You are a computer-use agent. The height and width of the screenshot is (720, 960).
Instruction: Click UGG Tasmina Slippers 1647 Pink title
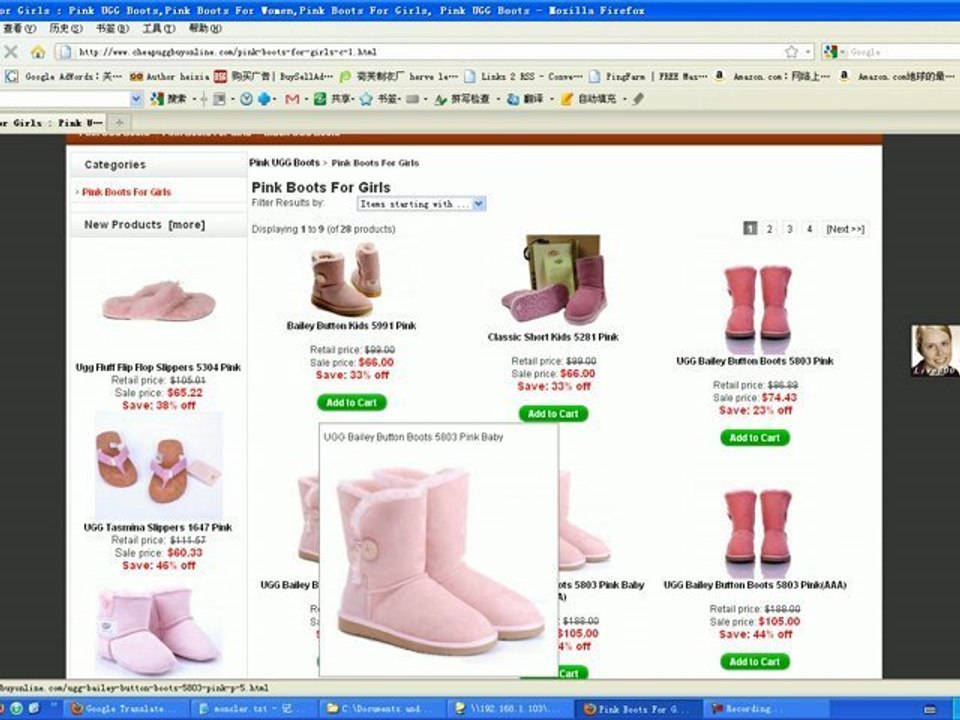[158, 527]
